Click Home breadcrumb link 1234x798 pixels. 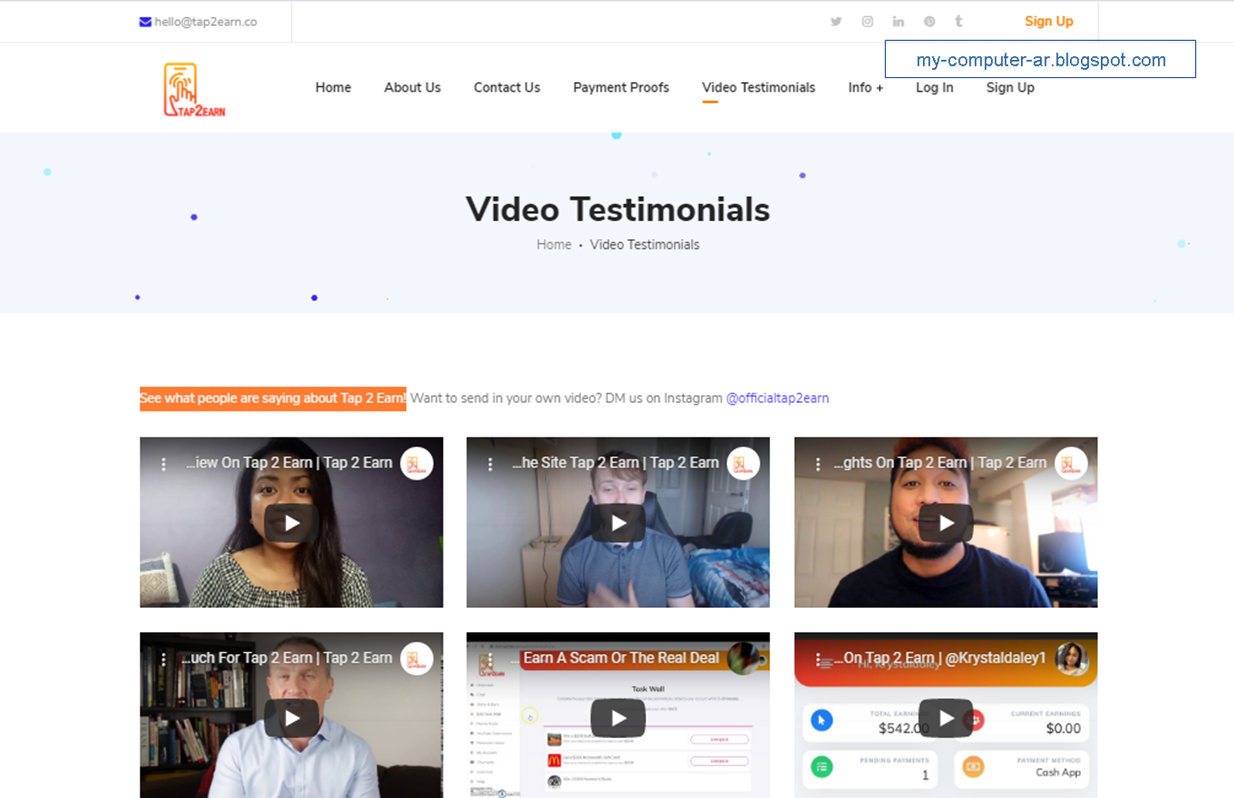[554, 245]
